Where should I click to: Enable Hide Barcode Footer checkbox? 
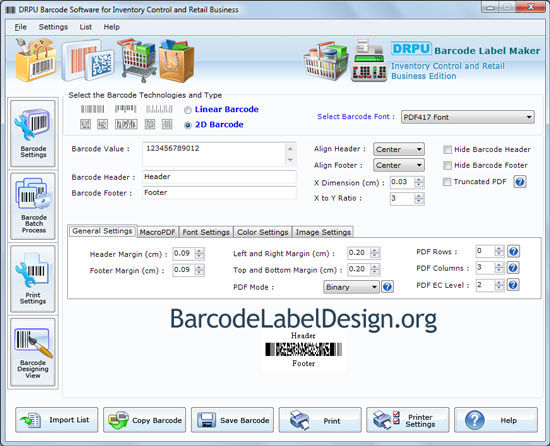[x=447, y=165]
